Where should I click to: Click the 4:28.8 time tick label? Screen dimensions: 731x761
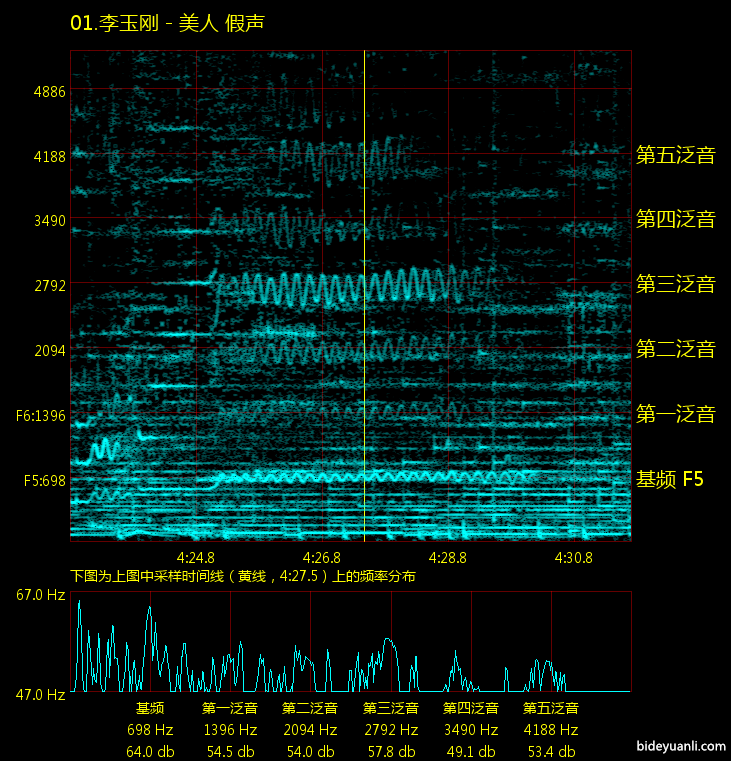448,557
